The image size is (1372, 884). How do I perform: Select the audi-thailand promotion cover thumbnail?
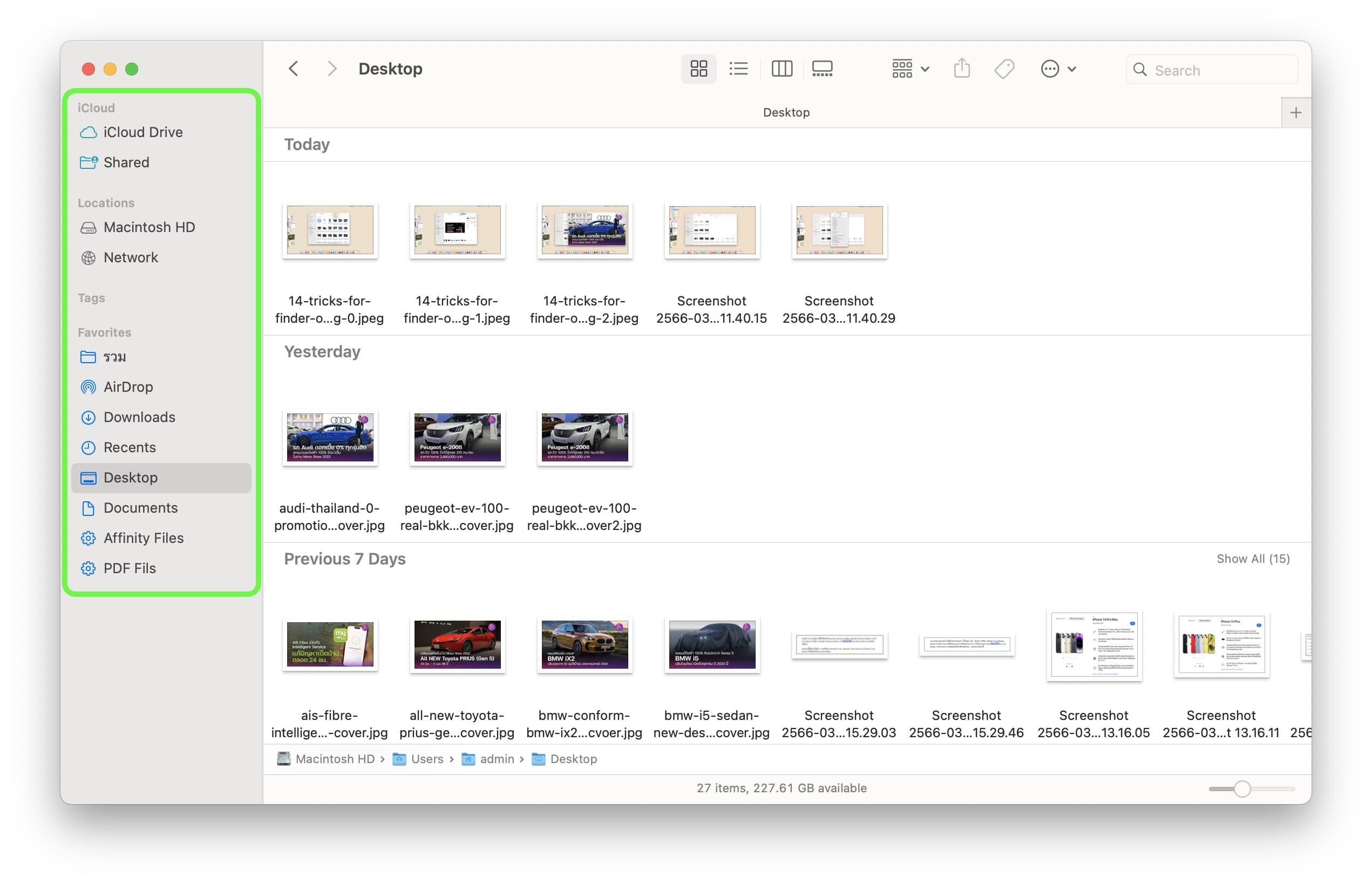tap(330, 437)
